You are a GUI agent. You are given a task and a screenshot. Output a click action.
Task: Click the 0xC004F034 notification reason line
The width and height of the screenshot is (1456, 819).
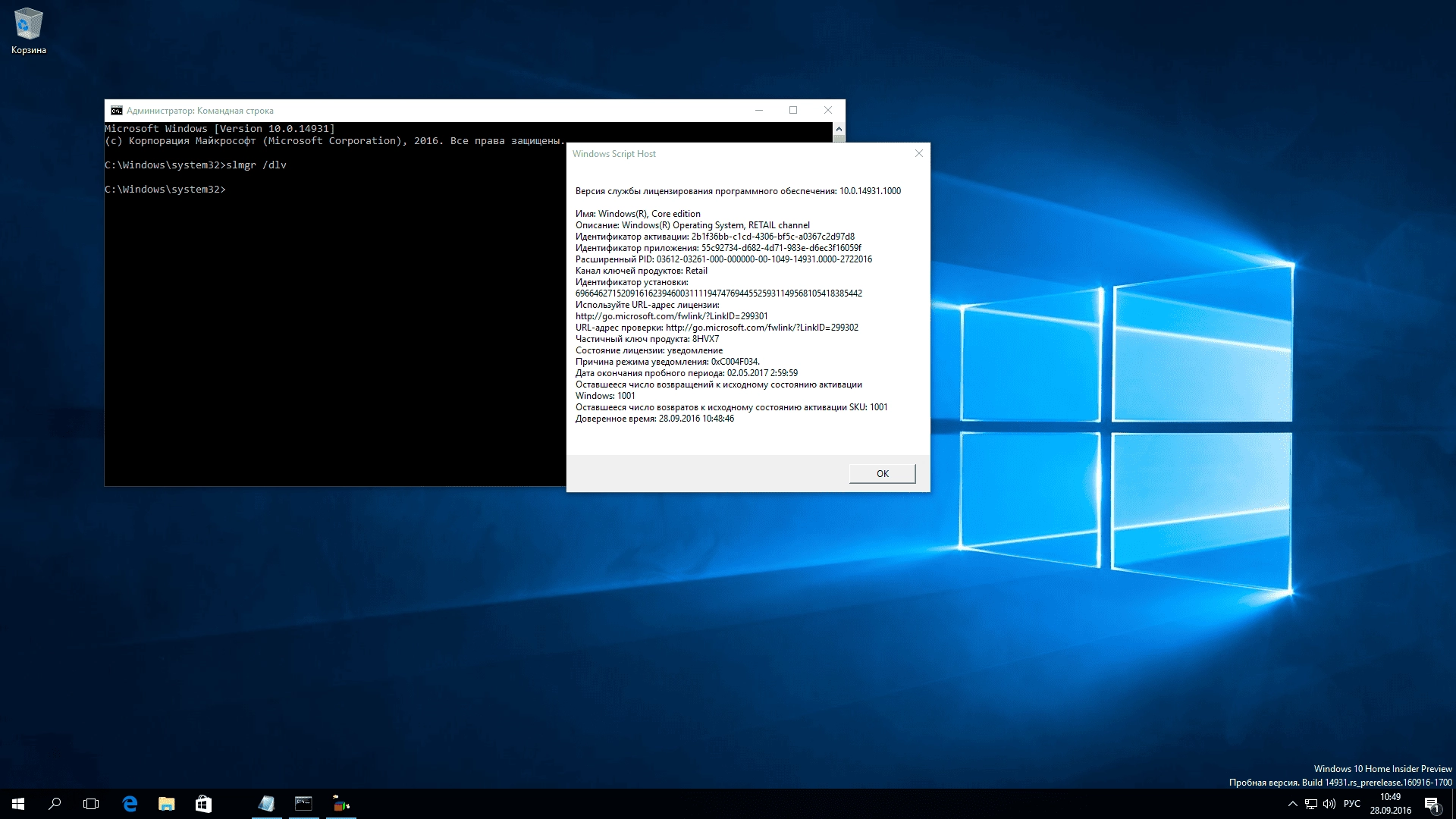(667, 362)
